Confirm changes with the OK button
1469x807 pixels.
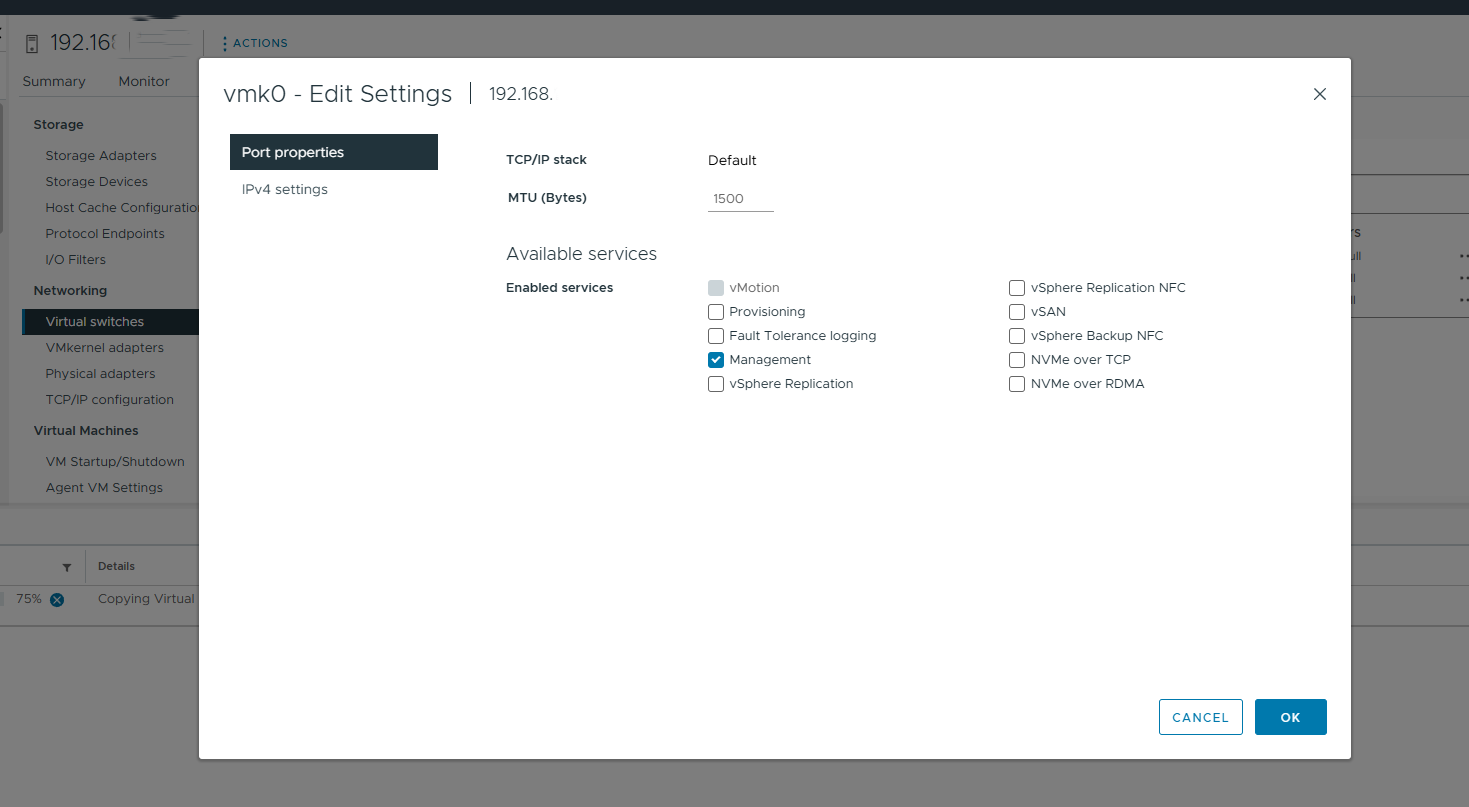(x=1290, y=717)
